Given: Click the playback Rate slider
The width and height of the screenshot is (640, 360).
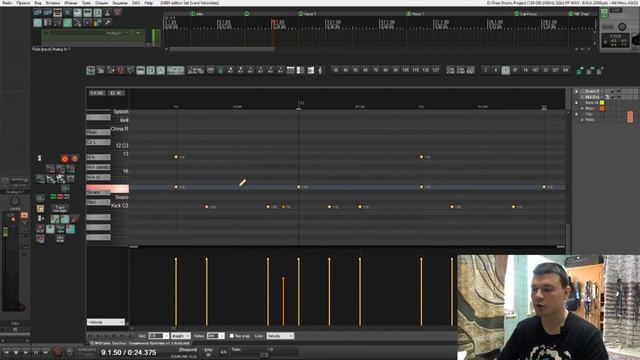Looking at the screenshot, I should [264, 355].
